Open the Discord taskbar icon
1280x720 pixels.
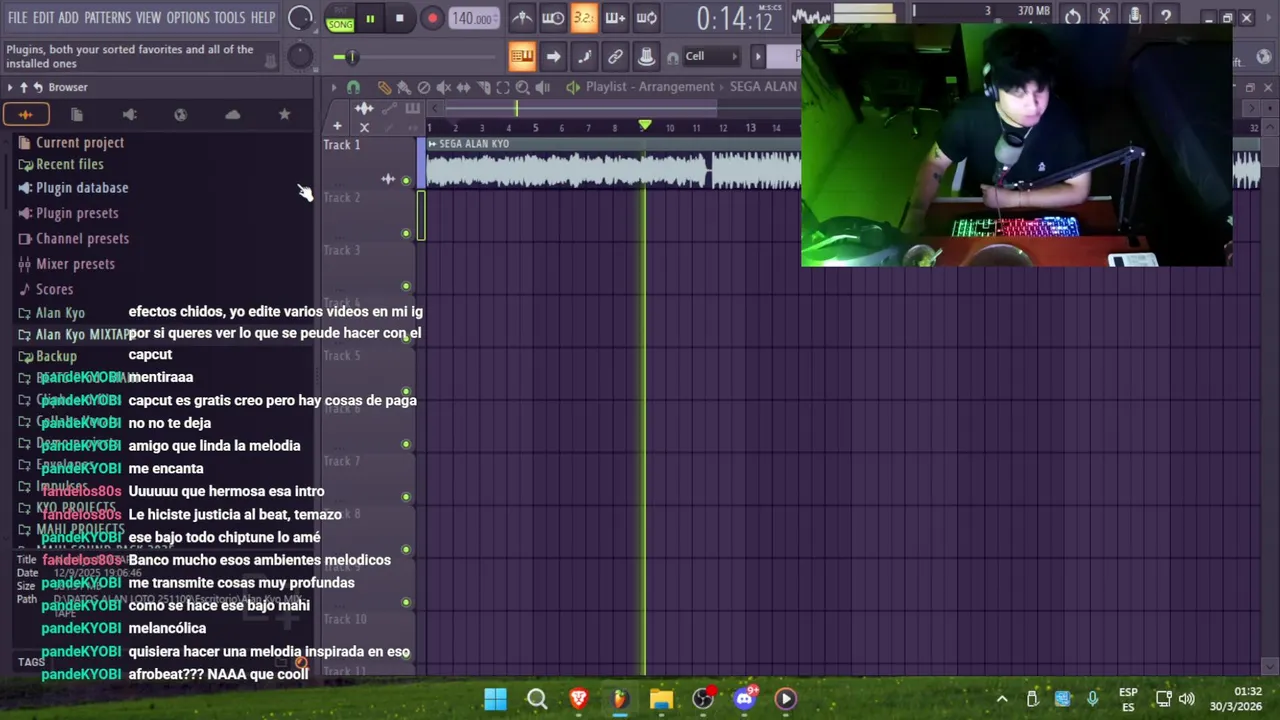744,699
